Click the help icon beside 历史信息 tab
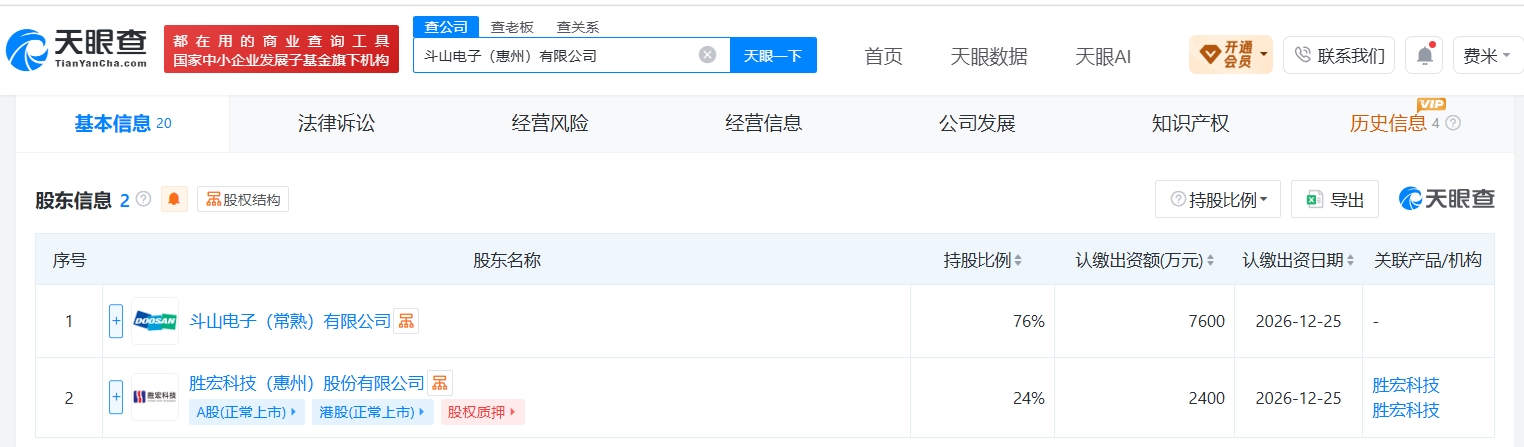This screenshot has height=447, width=1524. [x=1453, y=123]
